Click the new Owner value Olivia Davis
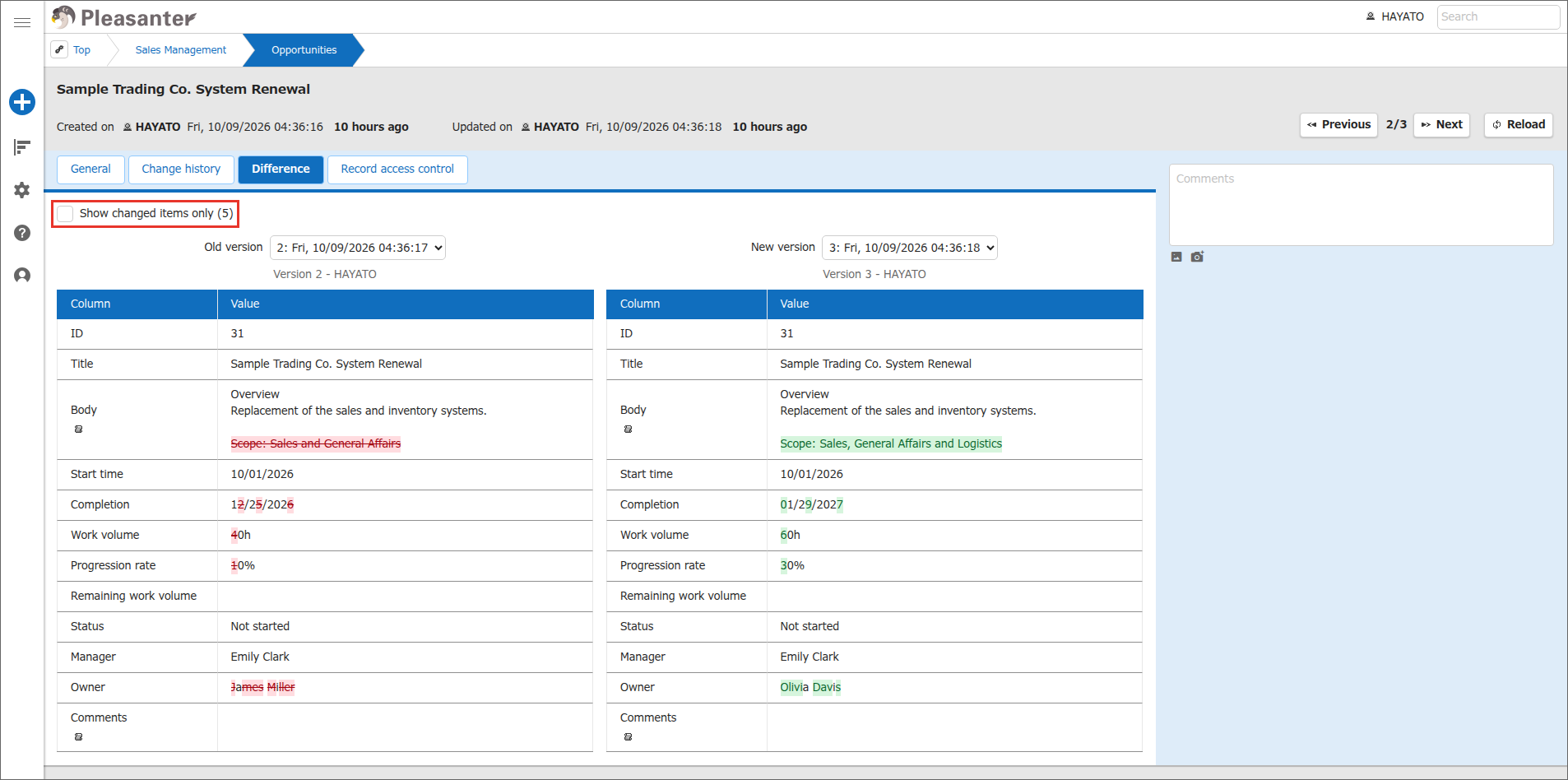1568x780 pixels. (x=810, y=687)
